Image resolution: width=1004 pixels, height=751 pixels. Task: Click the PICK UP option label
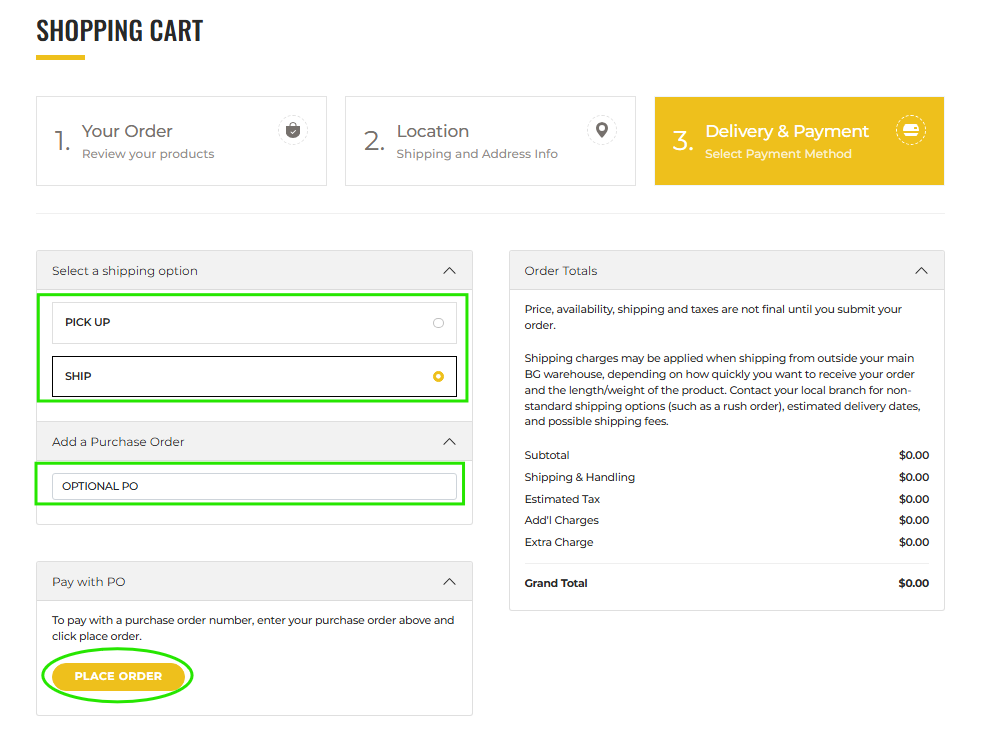(88, 322)
